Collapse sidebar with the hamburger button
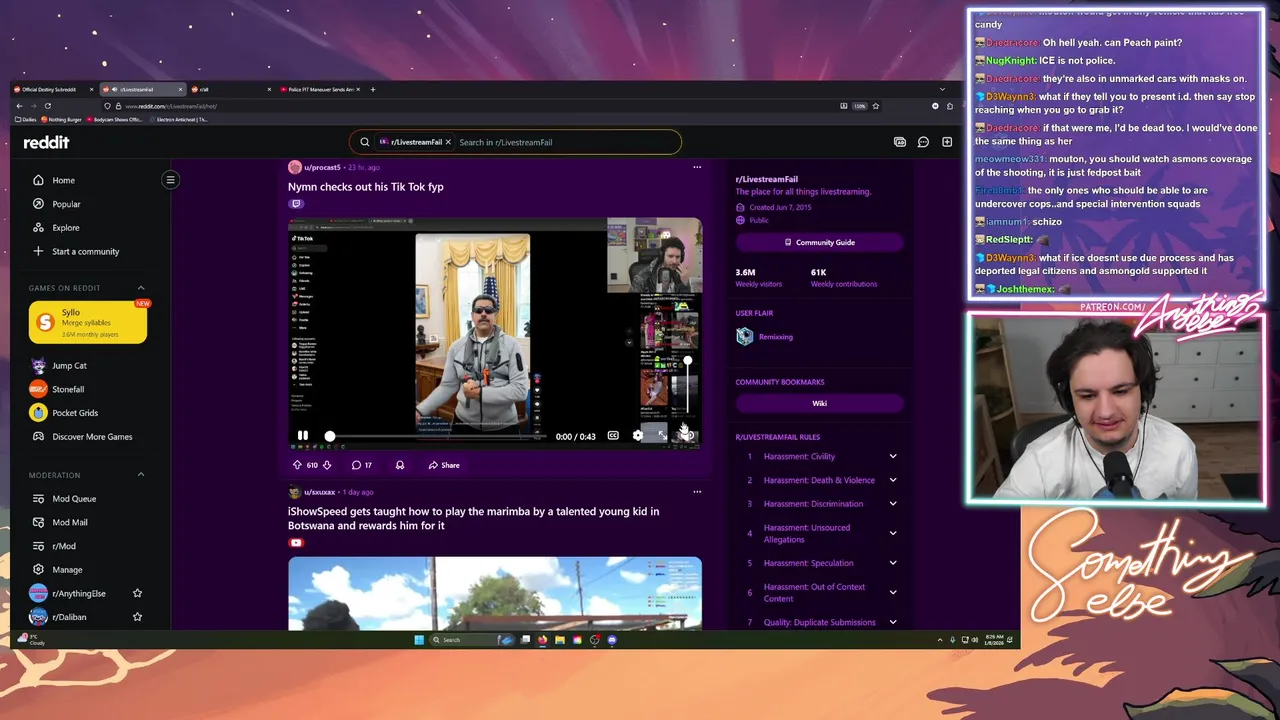The width and height of the screenshot is (1280, 720). [x=170, y=180]
